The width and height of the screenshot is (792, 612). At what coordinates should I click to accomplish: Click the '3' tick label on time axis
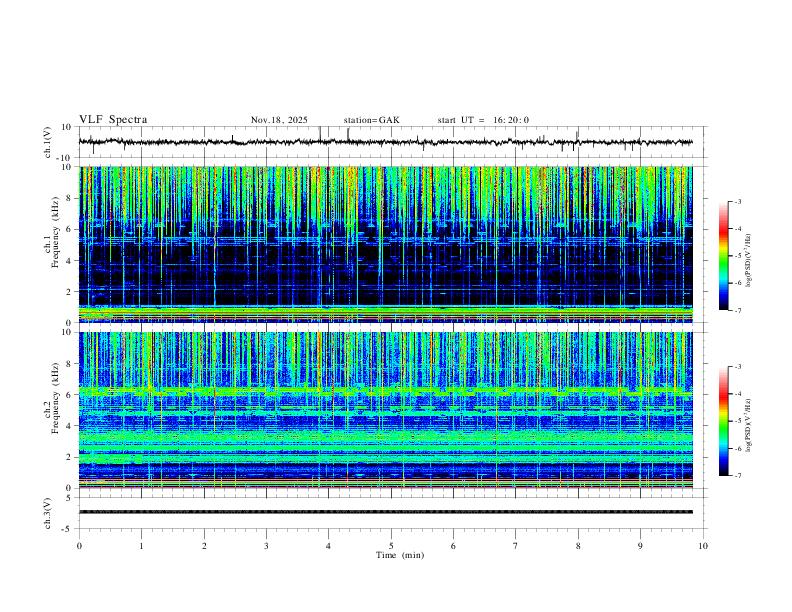click(266, 546)
